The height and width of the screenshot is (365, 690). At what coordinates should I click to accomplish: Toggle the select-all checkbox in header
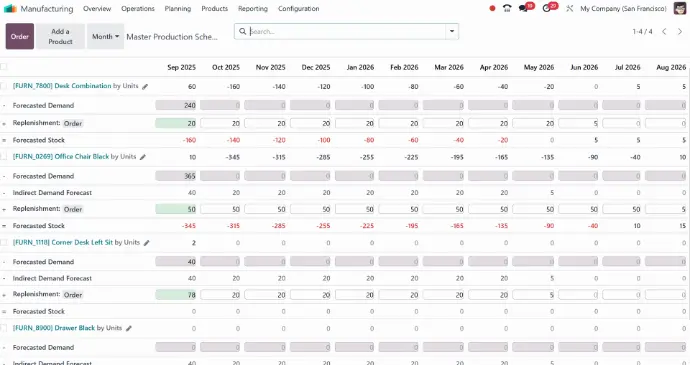[4, 67]
